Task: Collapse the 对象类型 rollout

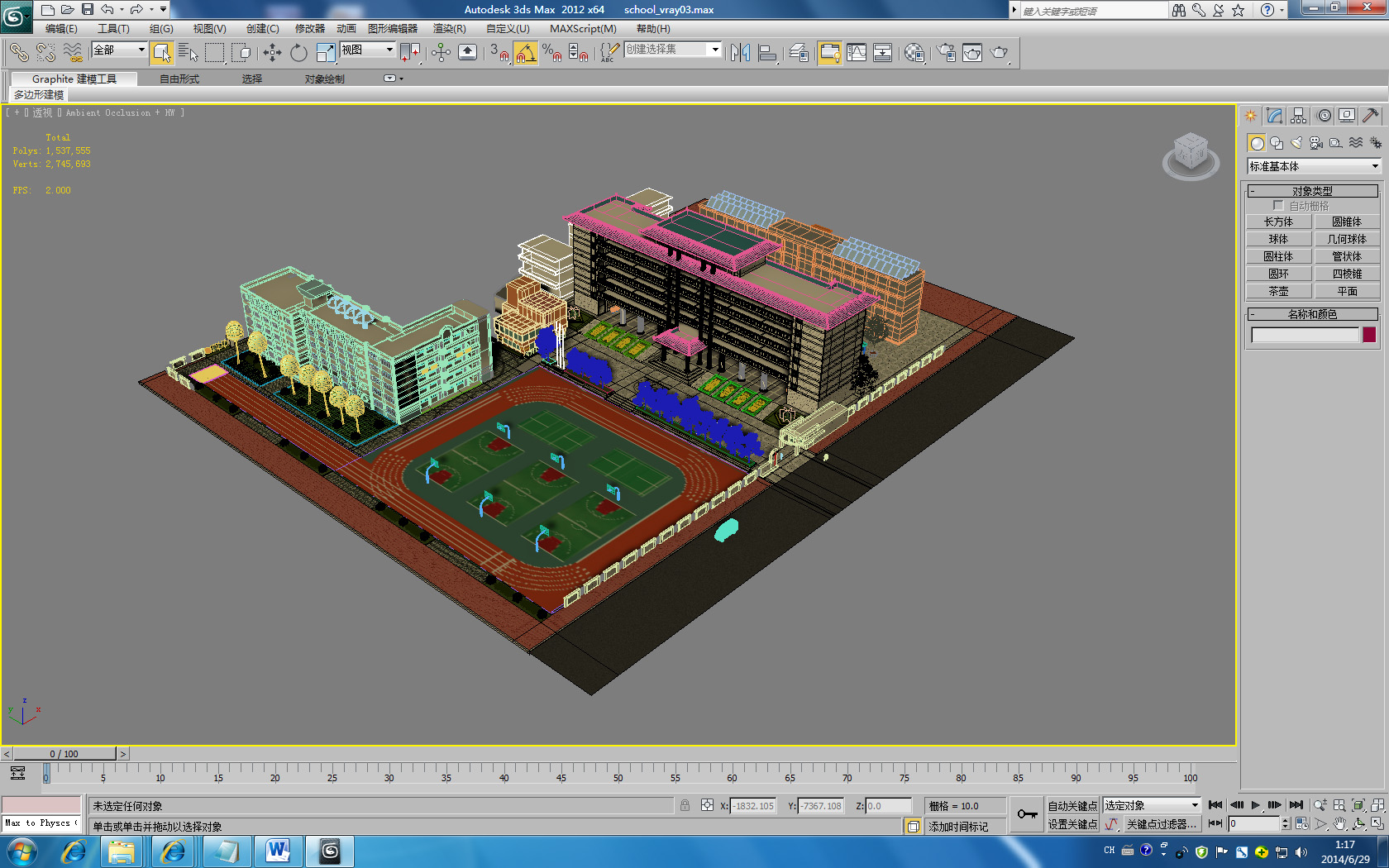Action: point(1312,191)
